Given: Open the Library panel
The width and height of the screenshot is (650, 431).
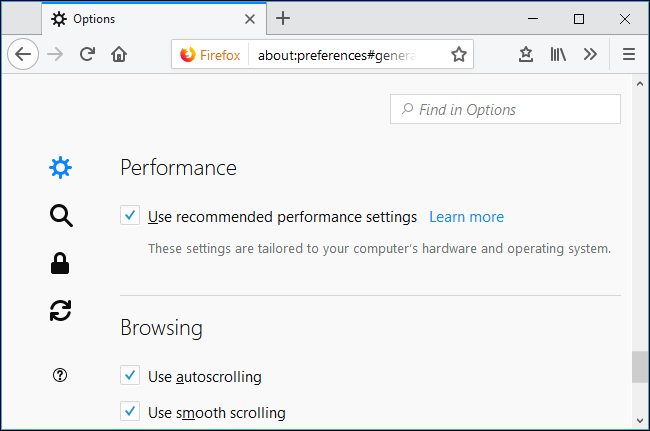Looking at the screenshot, I should click(558, 55).
